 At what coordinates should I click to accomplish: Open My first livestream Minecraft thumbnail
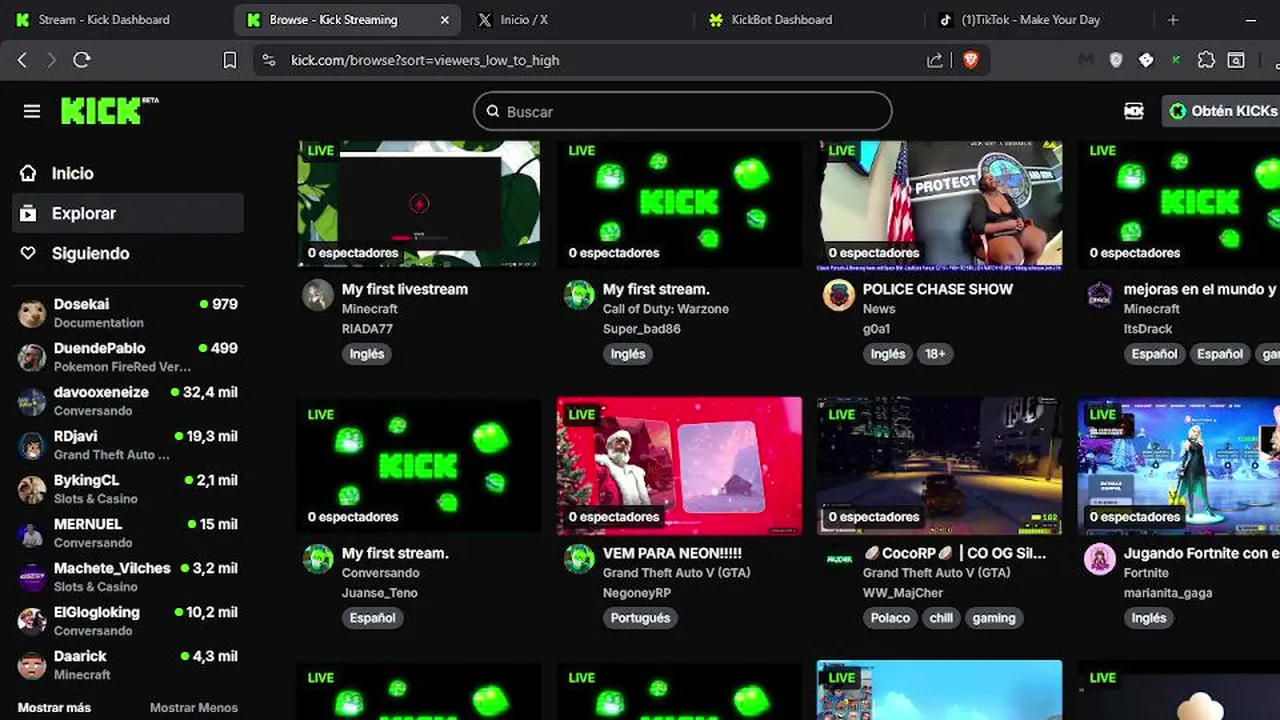419,203
